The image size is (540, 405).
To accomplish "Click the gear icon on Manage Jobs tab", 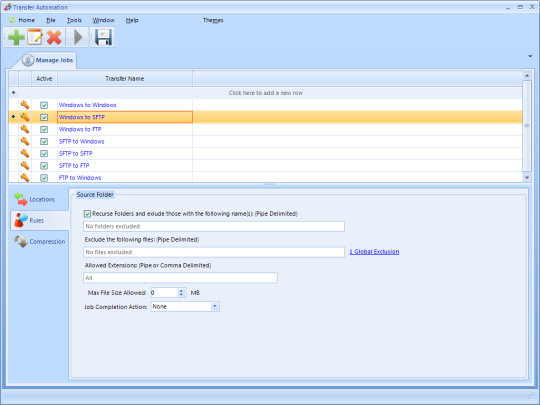I will click(28, 60).
